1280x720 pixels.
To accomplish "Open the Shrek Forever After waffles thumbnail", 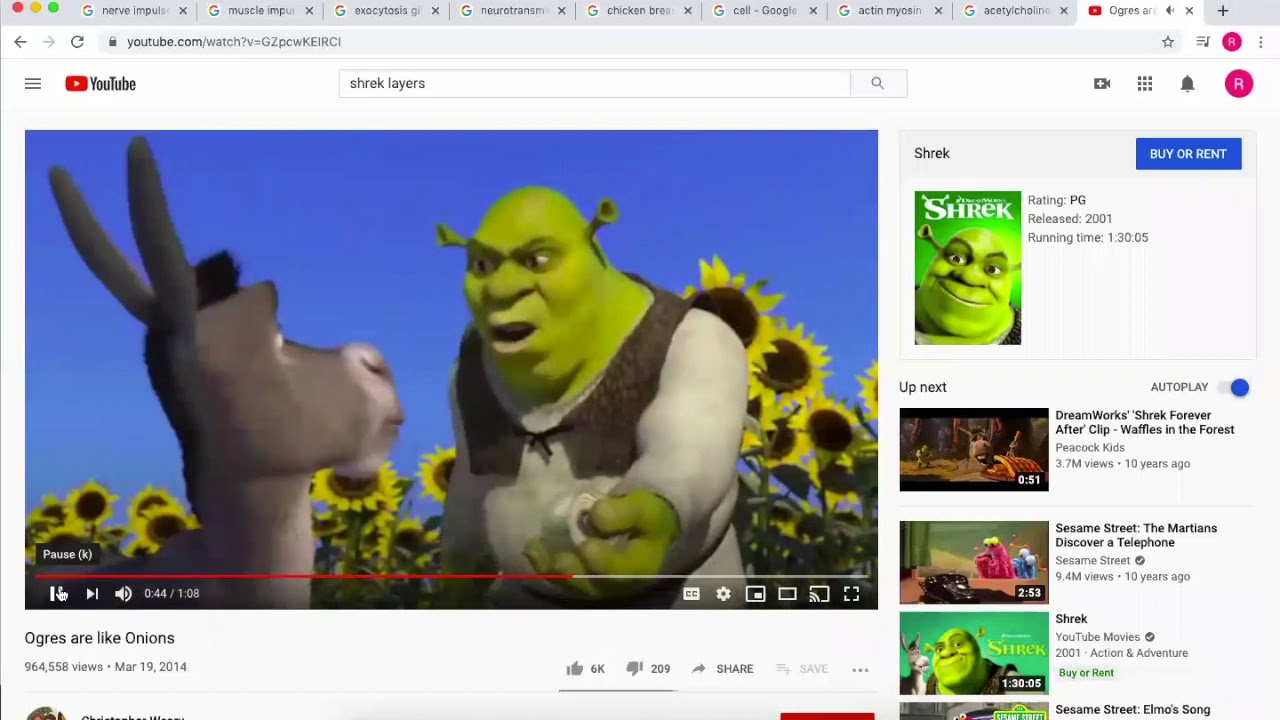I will click(x=974, y=449).
